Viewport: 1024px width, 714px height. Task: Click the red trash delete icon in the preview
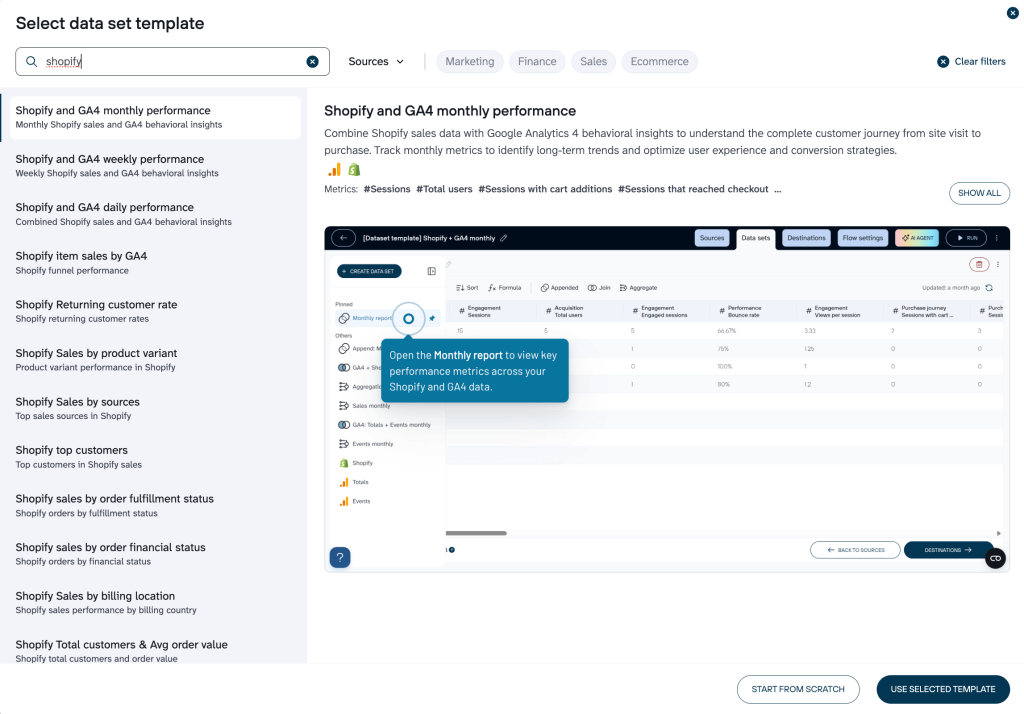click(979, 265)
